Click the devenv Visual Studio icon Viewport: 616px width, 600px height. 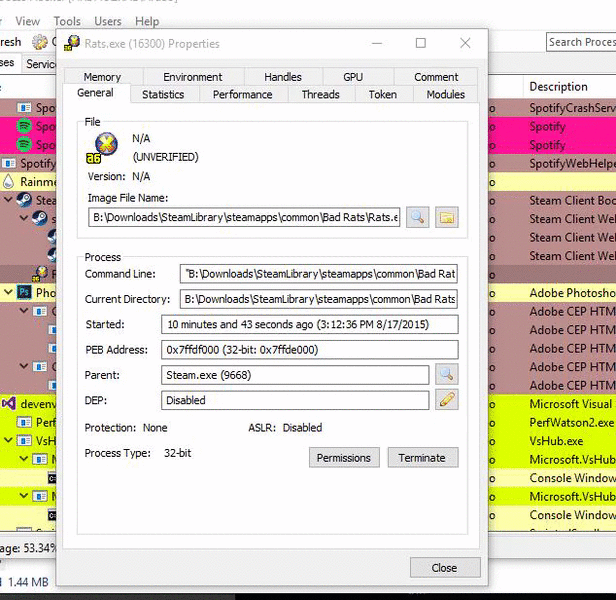point(8,404)
